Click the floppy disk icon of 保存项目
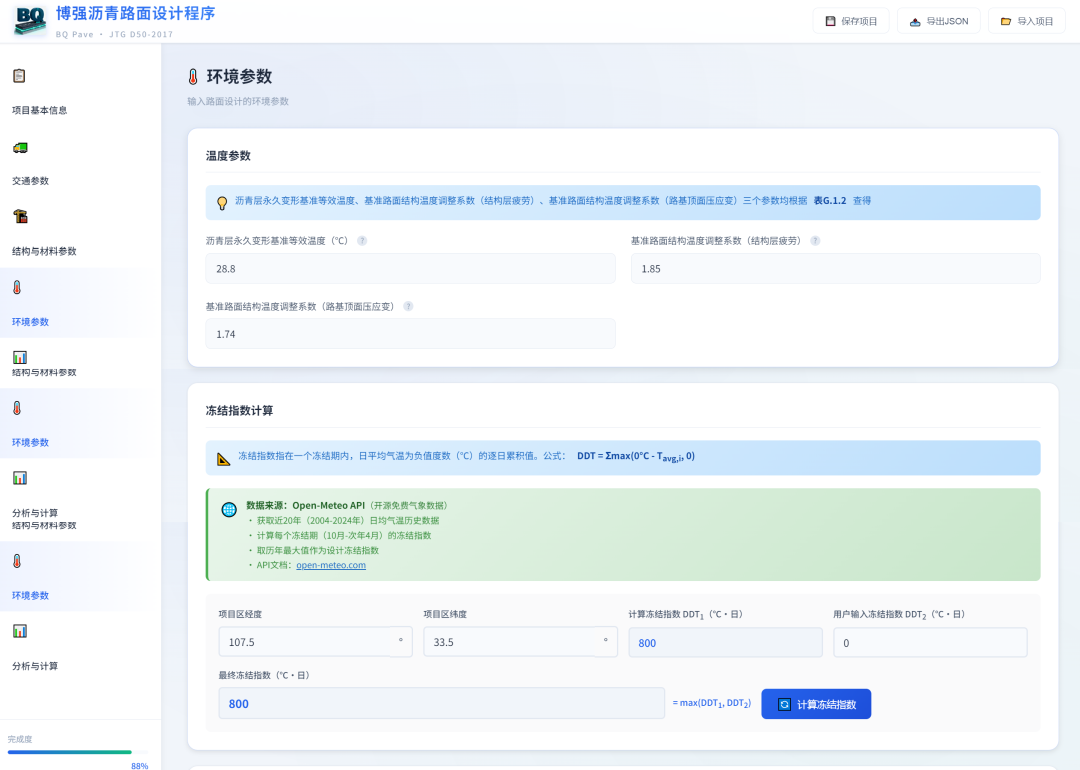The width and height of the screenshot is (1080, 770). pos(831,21)
